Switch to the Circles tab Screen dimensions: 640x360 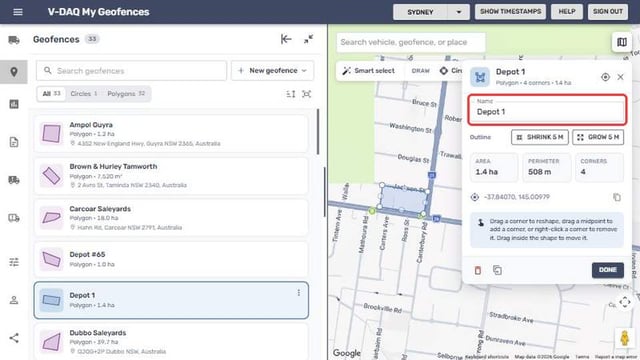84,94
